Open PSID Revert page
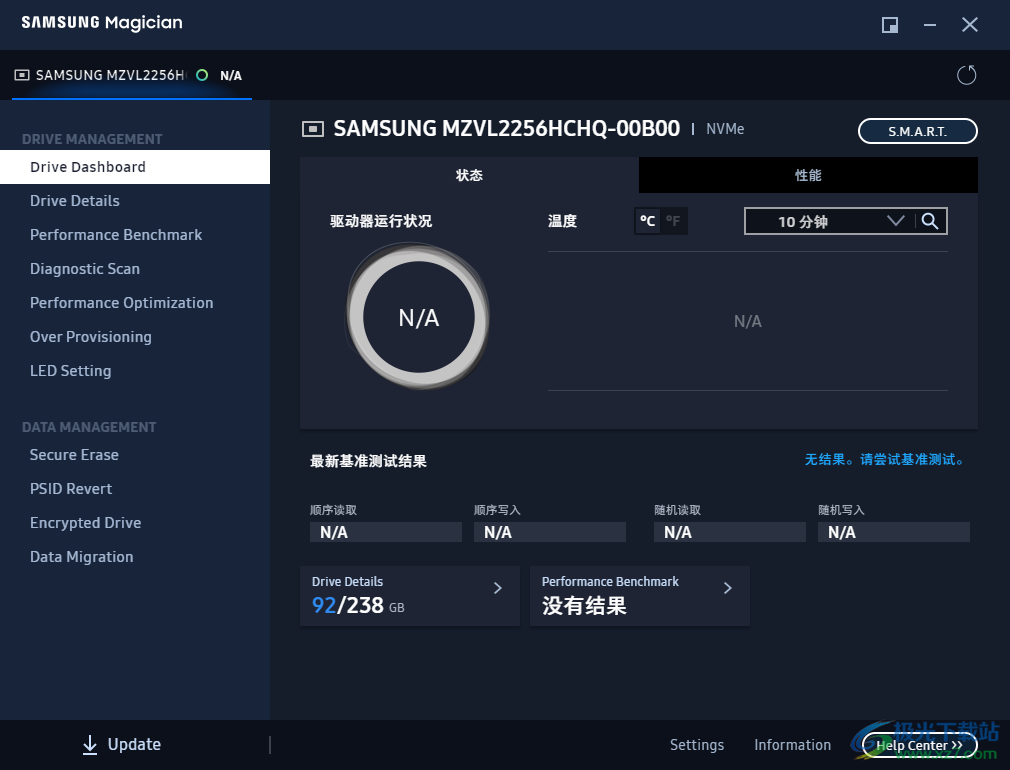Image resolution: width=1010 pixels, height=770 pixels. click(135, 489)
